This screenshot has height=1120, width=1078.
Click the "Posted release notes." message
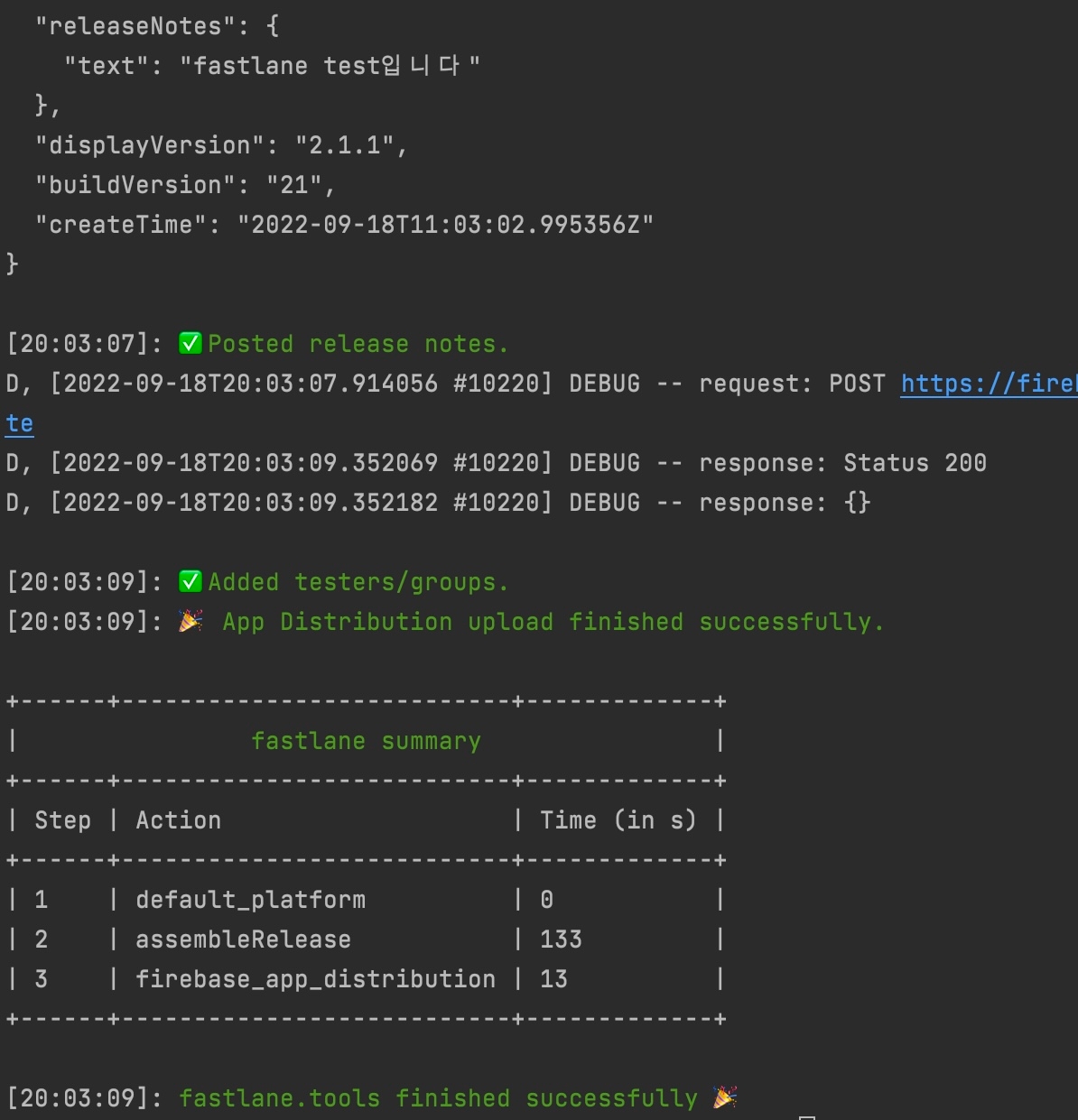point(358,344)
